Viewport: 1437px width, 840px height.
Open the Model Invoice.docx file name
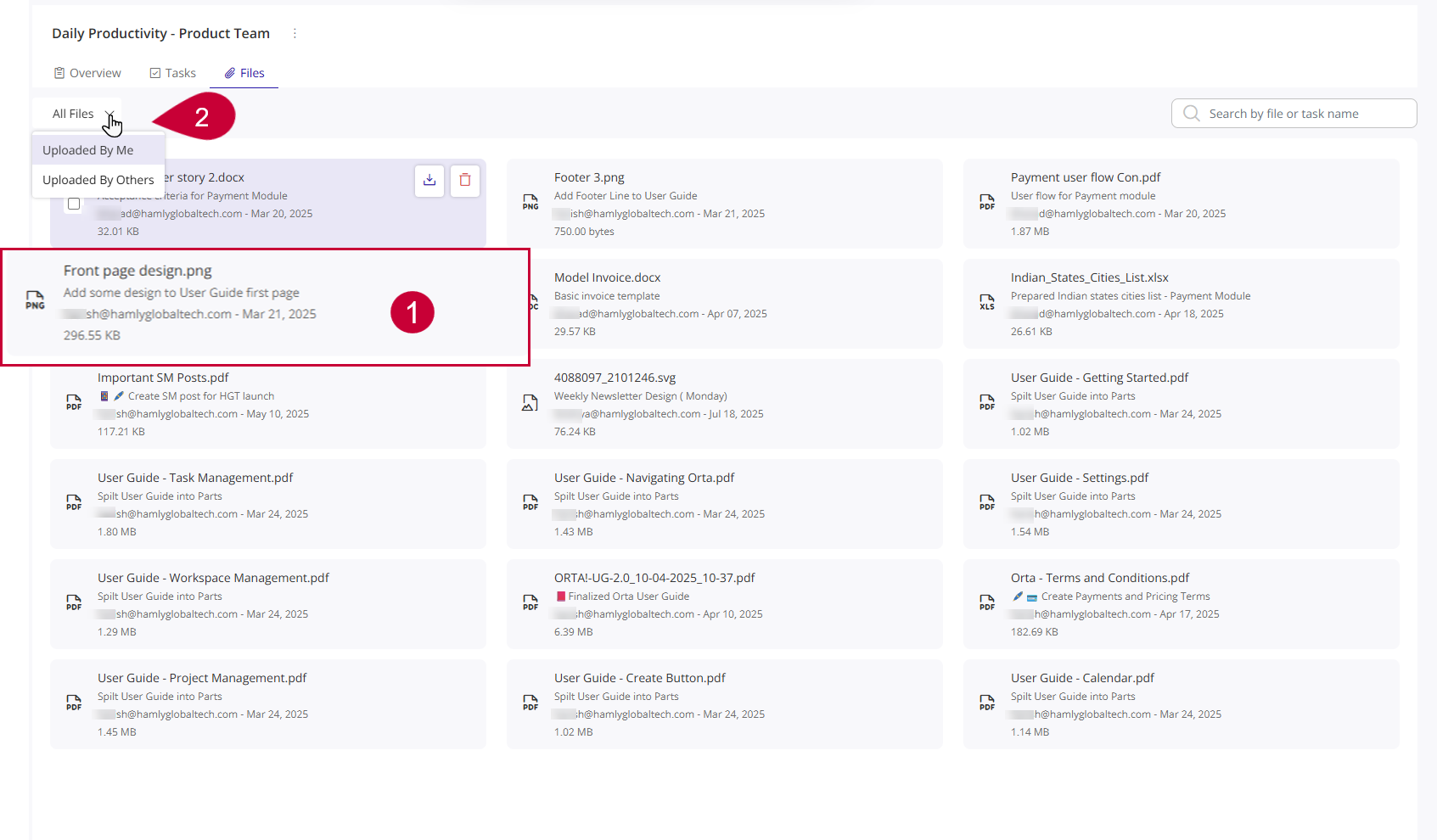tap(607, 277)
